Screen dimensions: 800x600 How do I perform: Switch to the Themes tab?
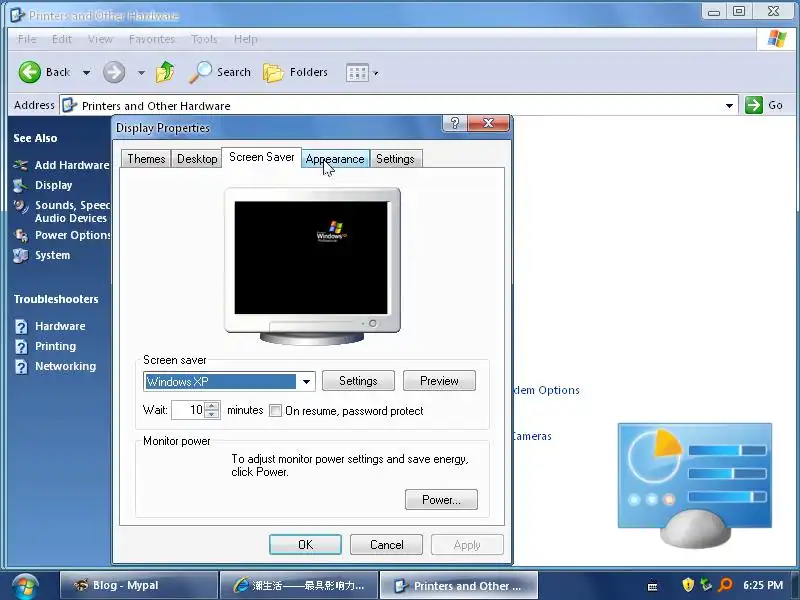point(146,159)
